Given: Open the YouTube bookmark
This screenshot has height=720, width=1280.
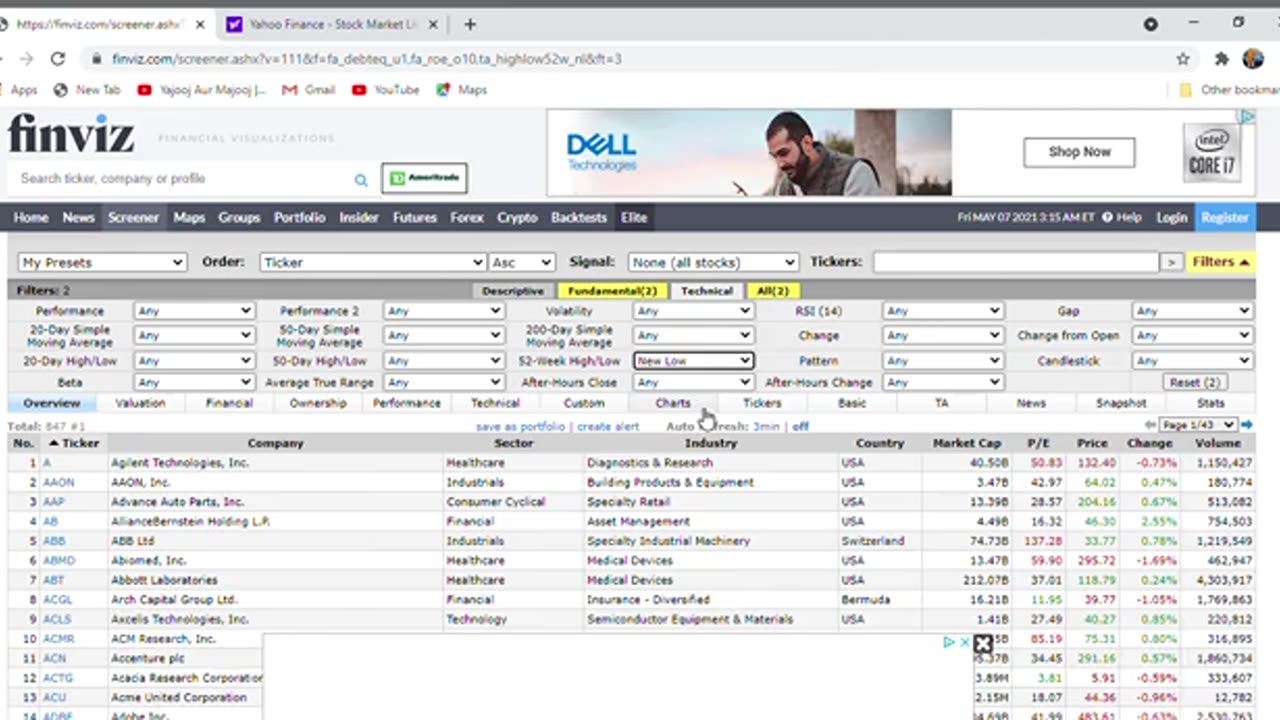Looking at the screenshot, I should pos(386,90).
